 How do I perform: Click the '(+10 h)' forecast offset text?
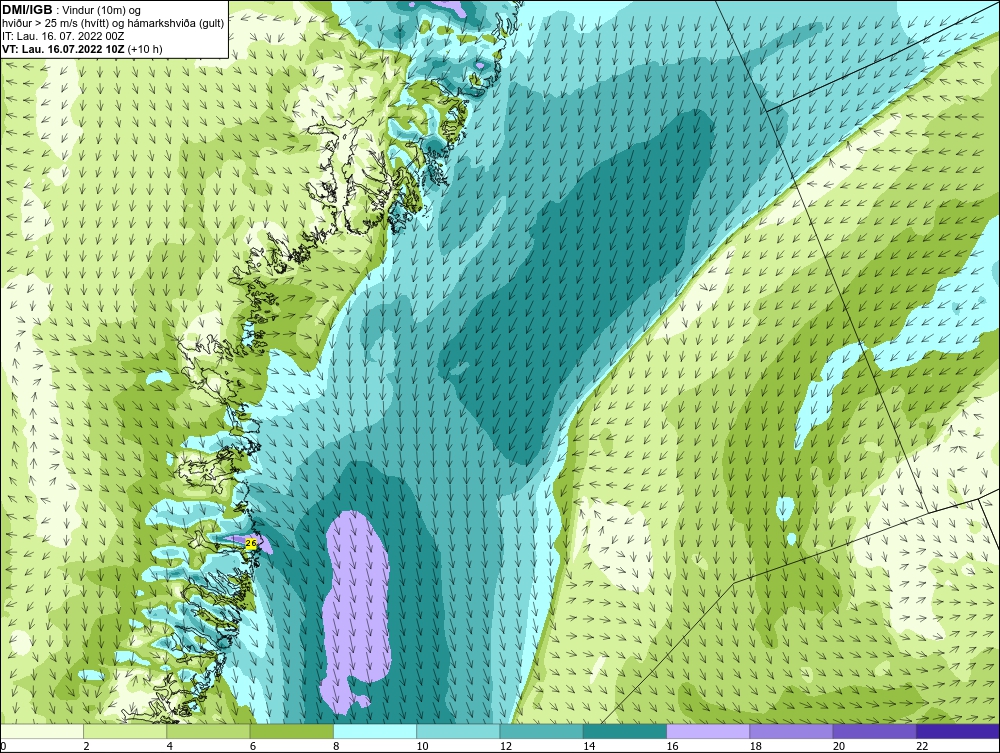[145, 48]
